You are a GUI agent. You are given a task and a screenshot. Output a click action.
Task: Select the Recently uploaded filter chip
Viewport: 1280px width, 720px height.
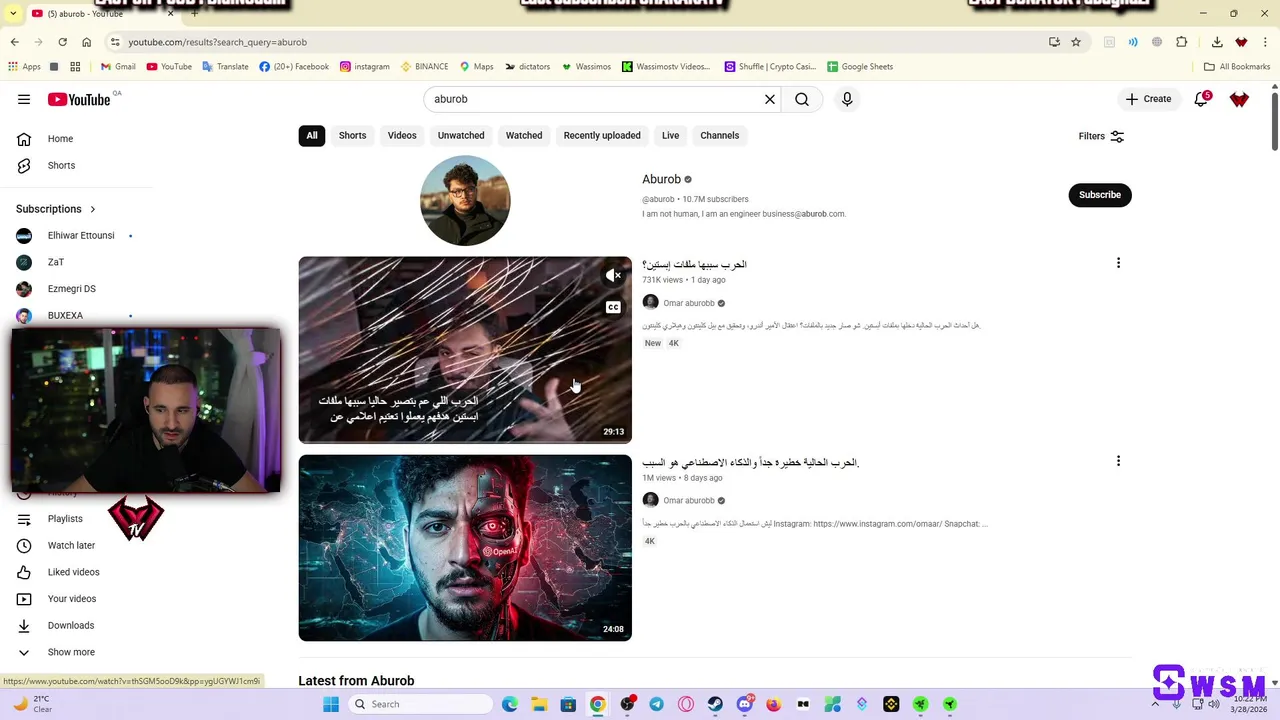[x=602, y=136]
